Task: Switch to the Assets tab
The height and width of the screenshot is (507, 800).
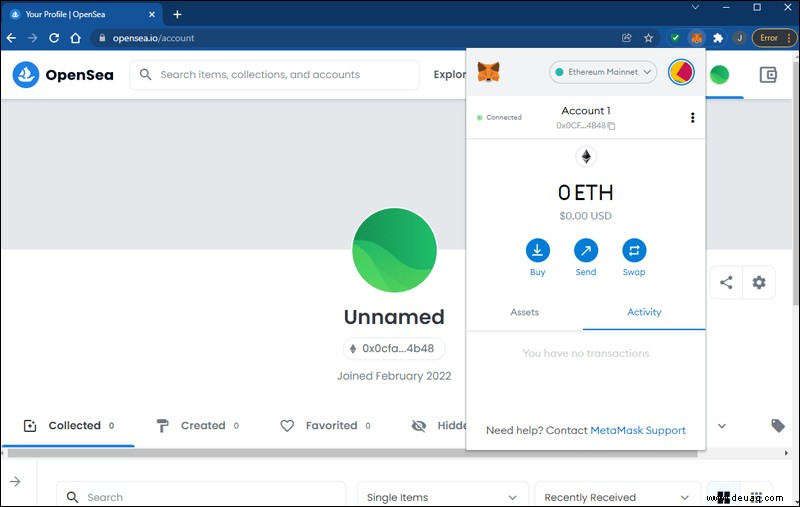Action: click(524, 312)
